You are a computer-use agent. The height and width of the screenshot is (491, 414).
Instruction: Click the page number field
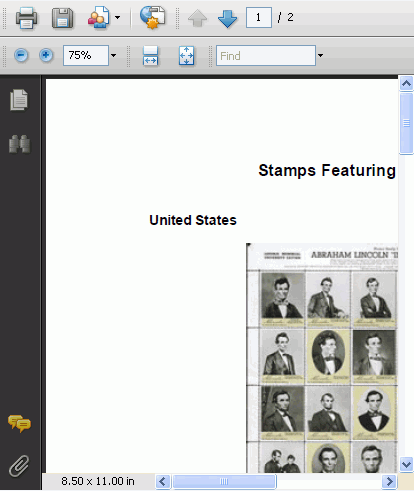pos(259,17)
